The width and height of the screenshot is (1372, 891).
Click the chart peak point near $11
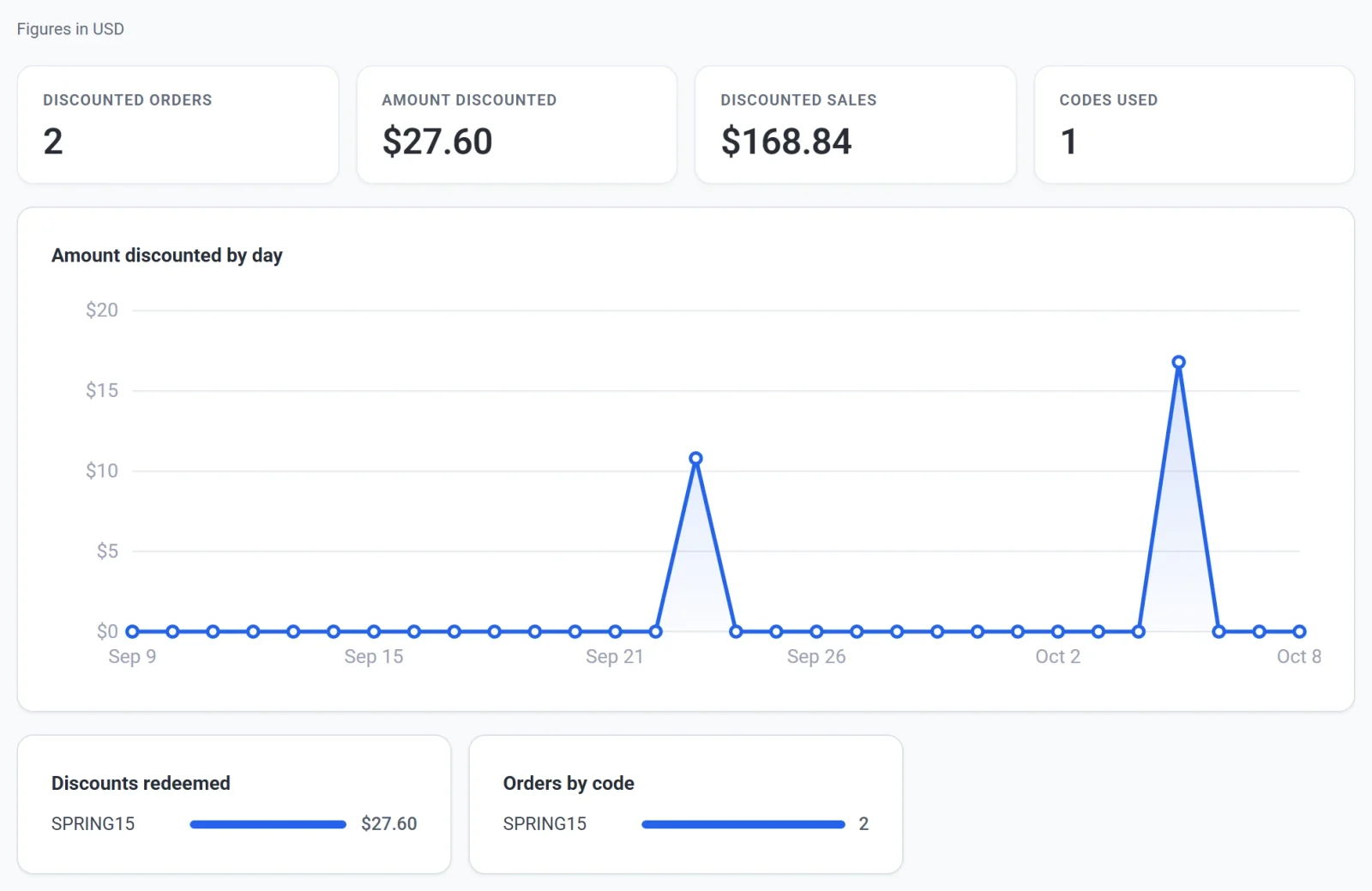pyautogui.click(x=696, y=459)
